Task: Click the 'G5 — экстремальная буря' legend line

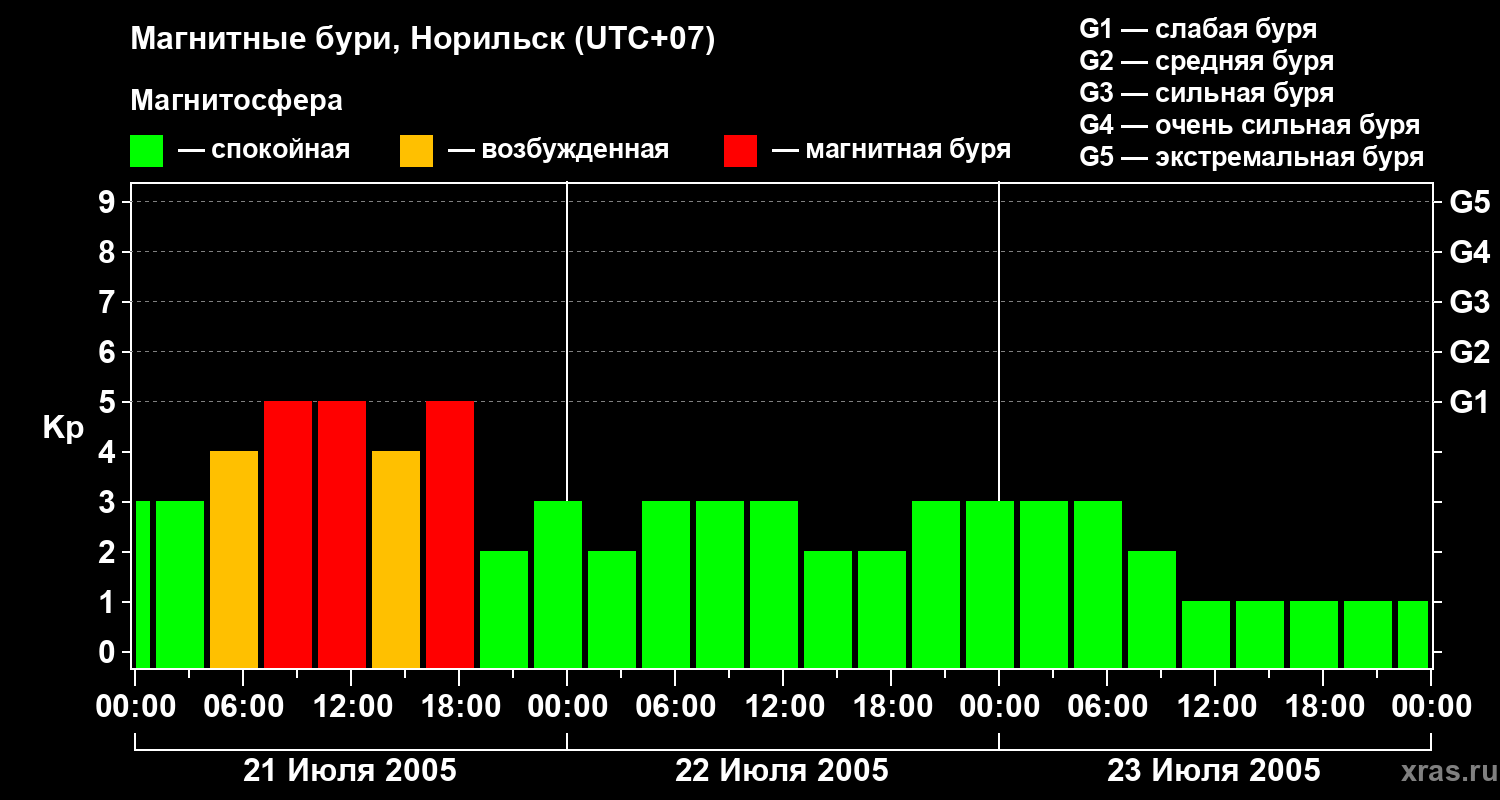Action: click(x=1252, y=157)
